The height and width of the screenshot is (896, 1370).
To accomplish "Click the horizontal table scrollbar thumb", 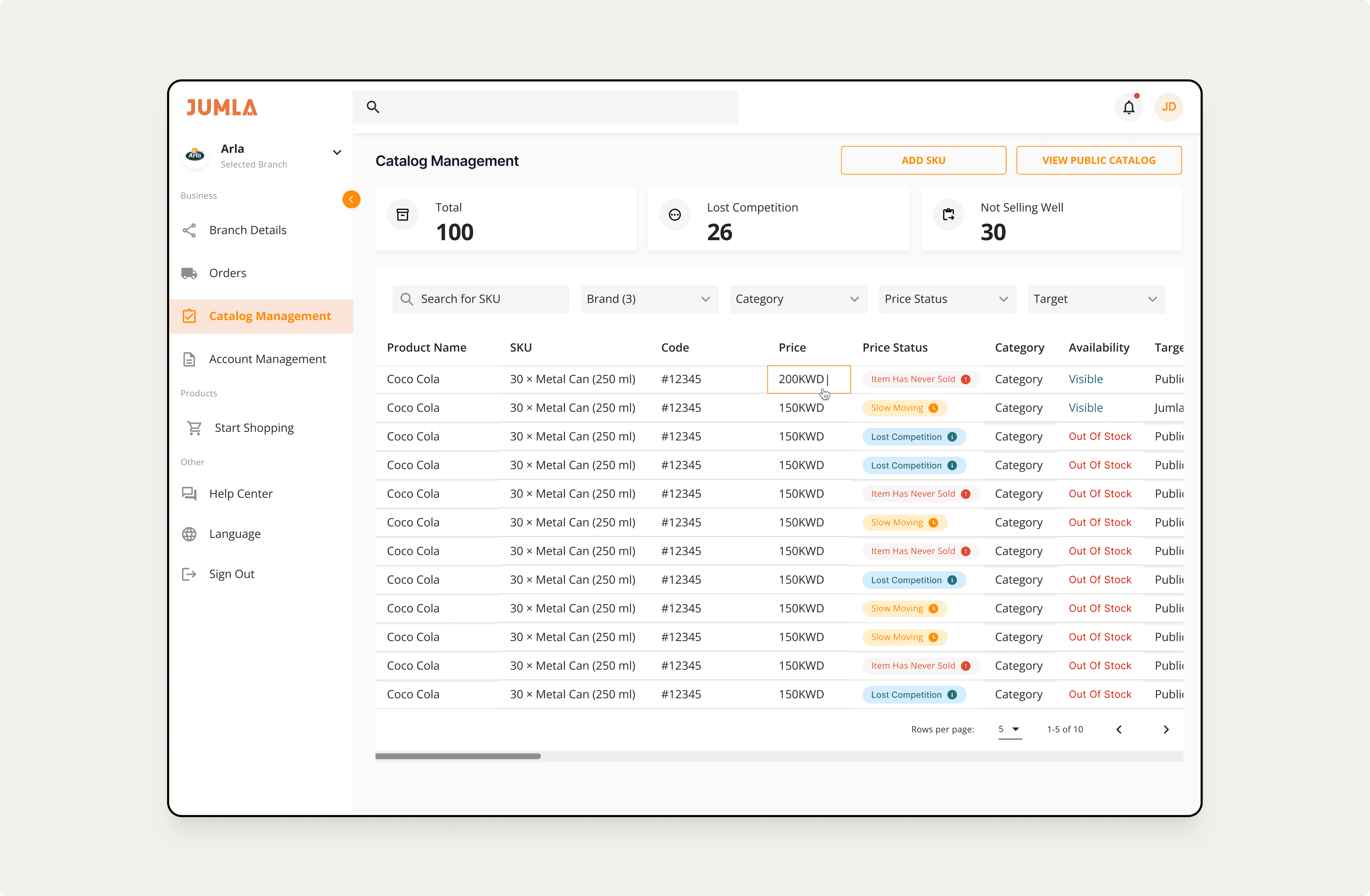I will [x=458, y=756].
